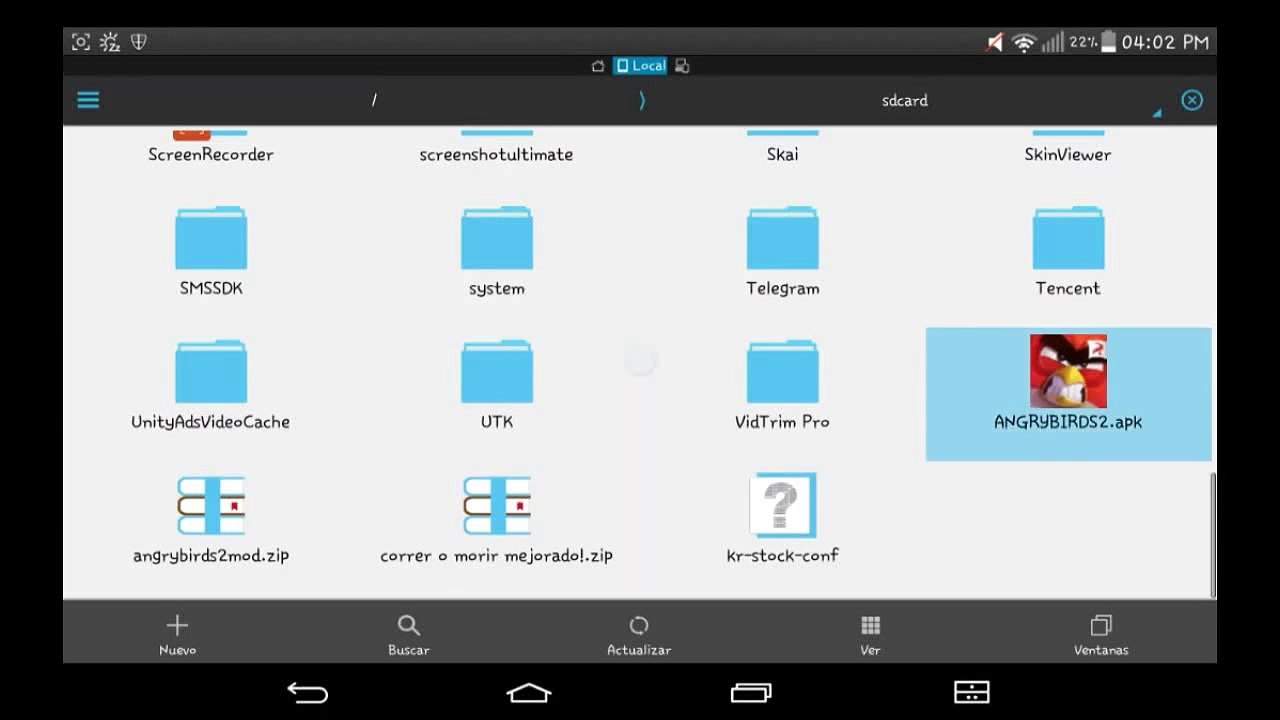Viewport: 1280px width, 720px height.
Task: Tap the Android back navigation button
Action: pyautogui.click(x=307, y=692)
